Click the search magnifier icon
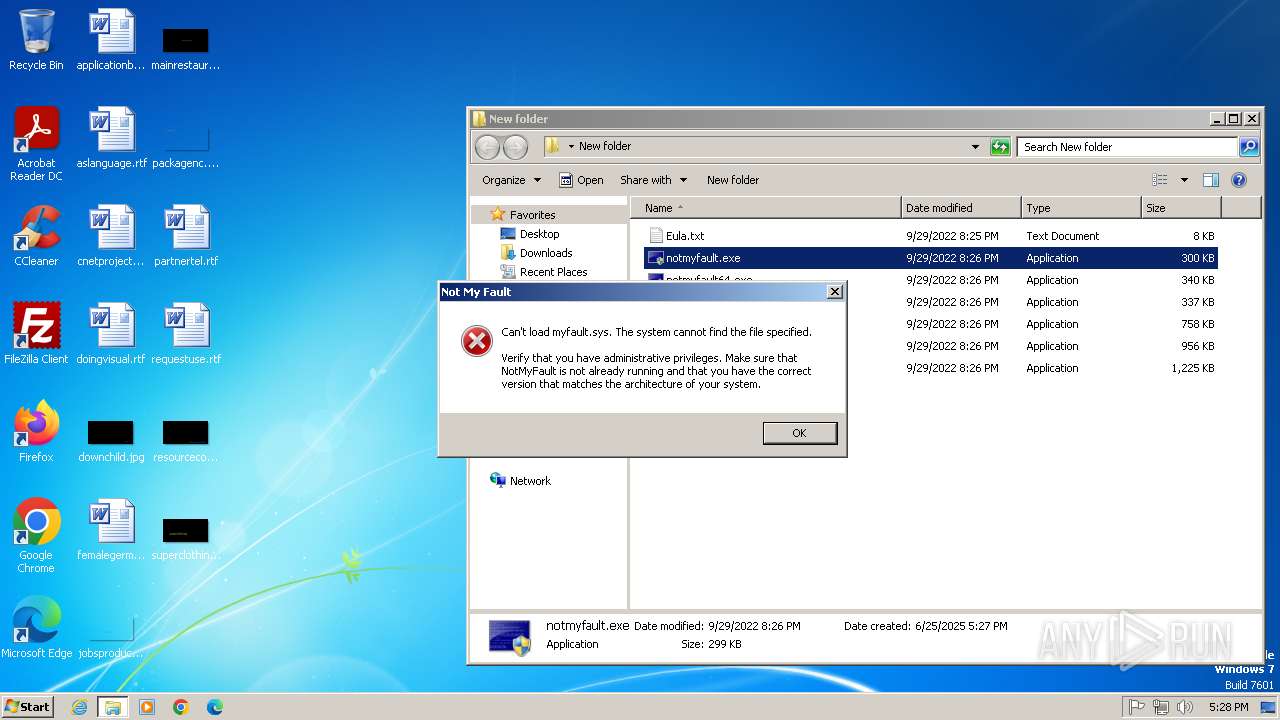 [x=1249, y=147]
